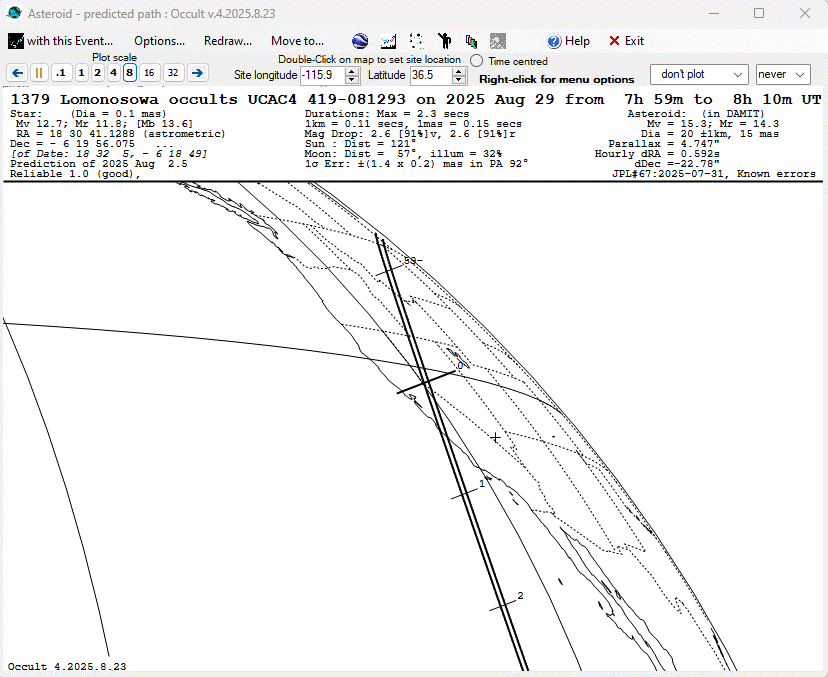This screenshot has width=828, height=677.
Task: Click the 'RA = 18 30 41.1288 (astrometric)' text
Action: [x=121, y=134]
